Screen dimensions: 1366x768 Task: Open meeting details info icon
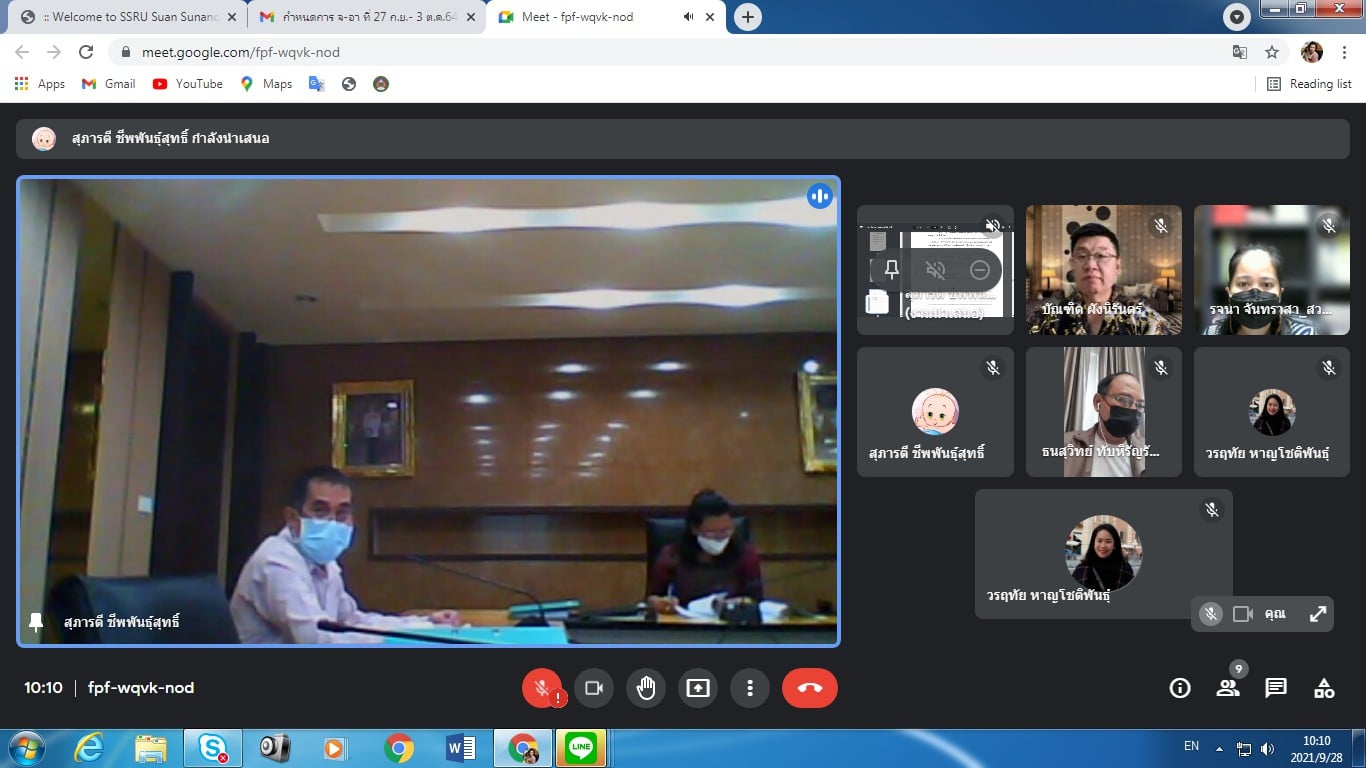[1180, 688]
